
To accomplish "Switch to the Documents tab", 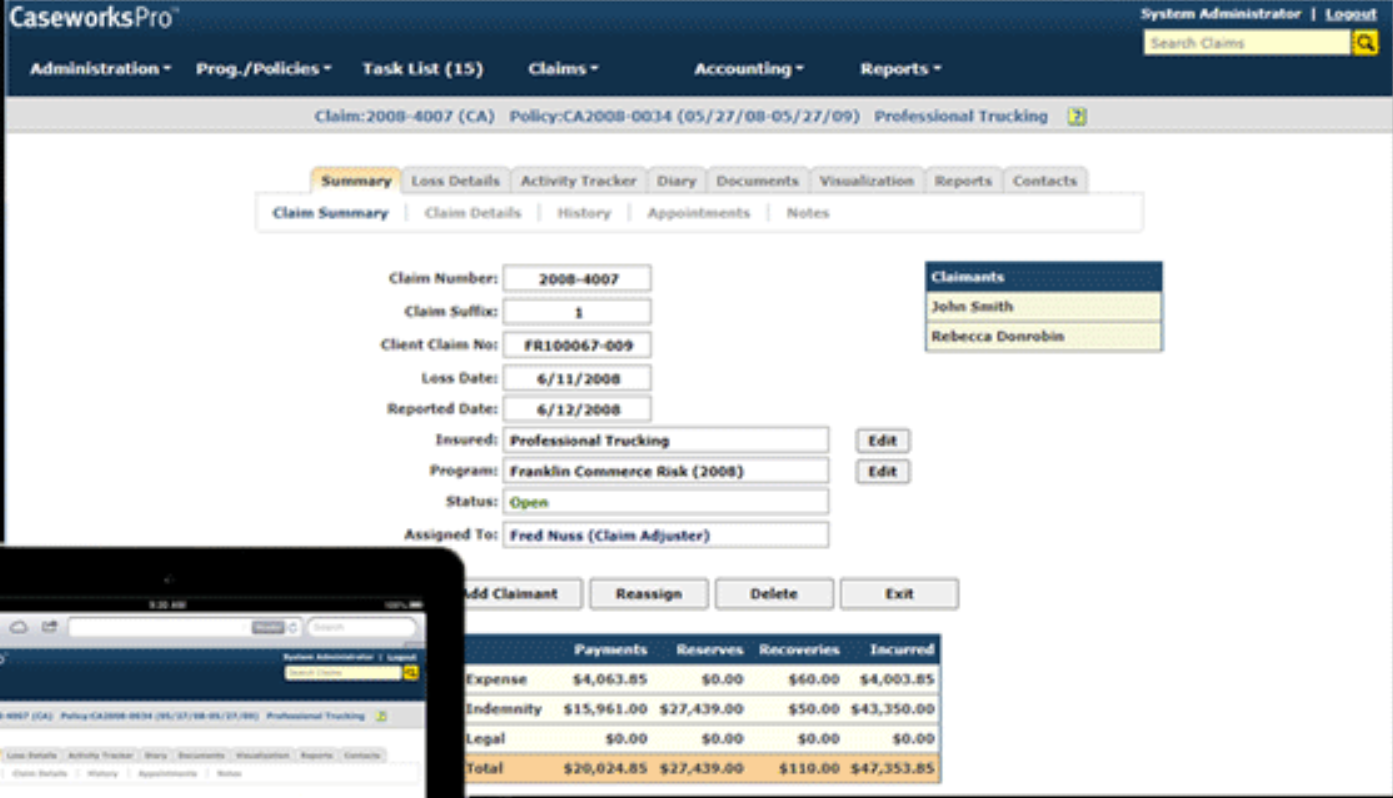I will [757, 180].
